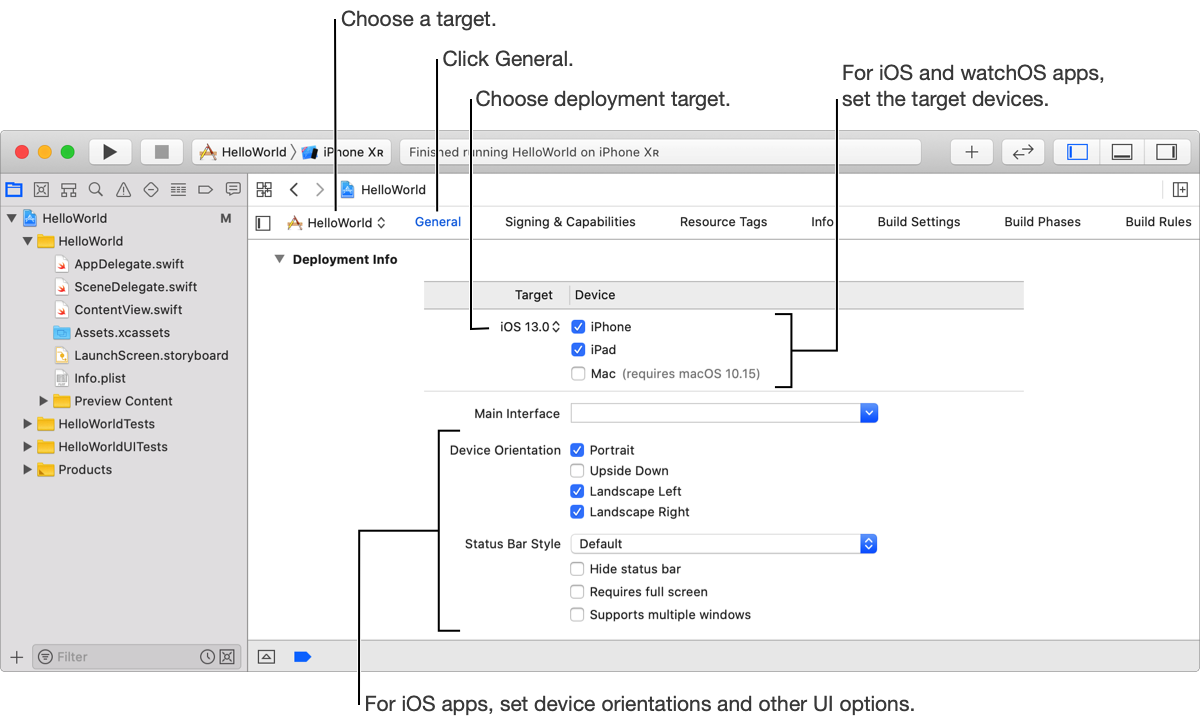Switch to the Build Settings tab
The image size is (1200, 722).
point(918,222)
